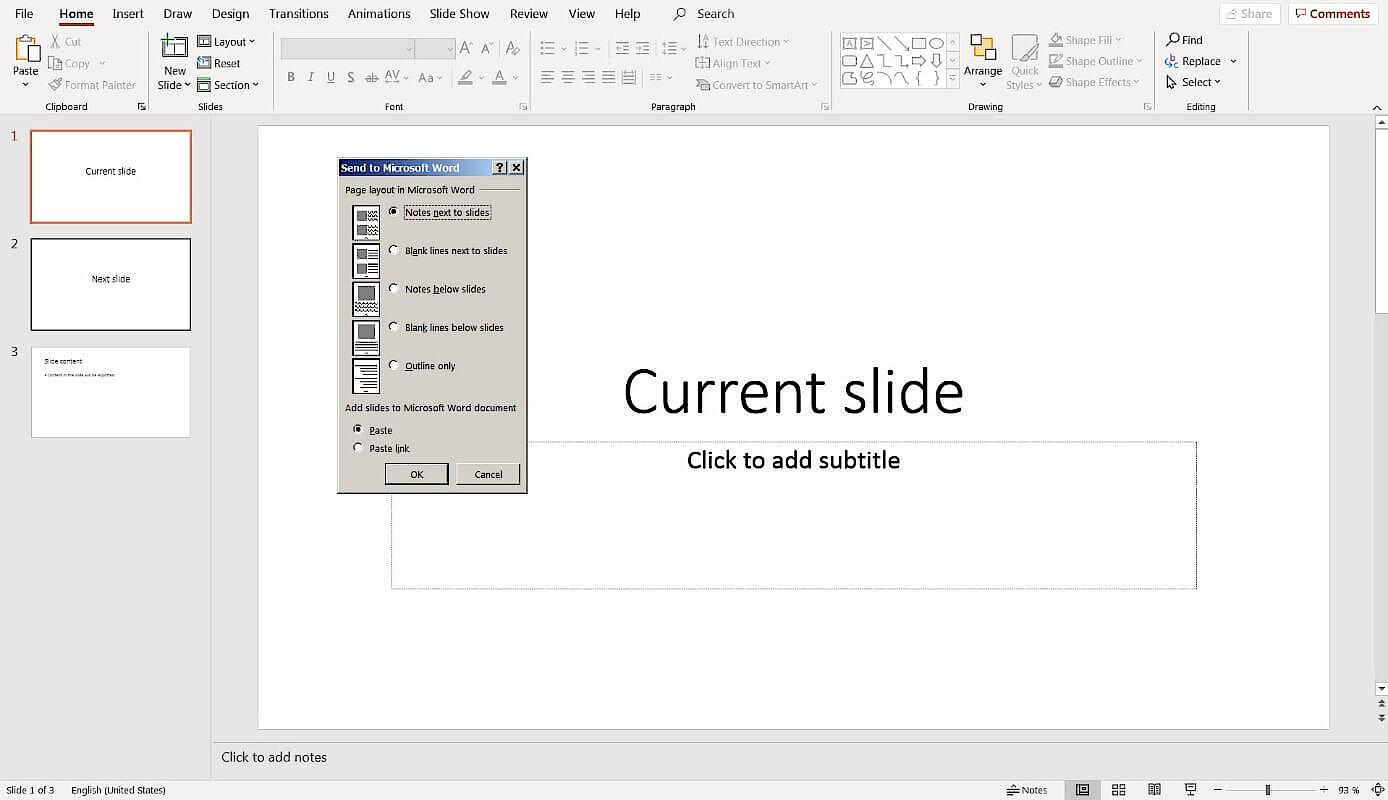This screenshot has height=800, width=1388.
Task: Open the New Slide dropdown
Action: click(x=174, y=85)
